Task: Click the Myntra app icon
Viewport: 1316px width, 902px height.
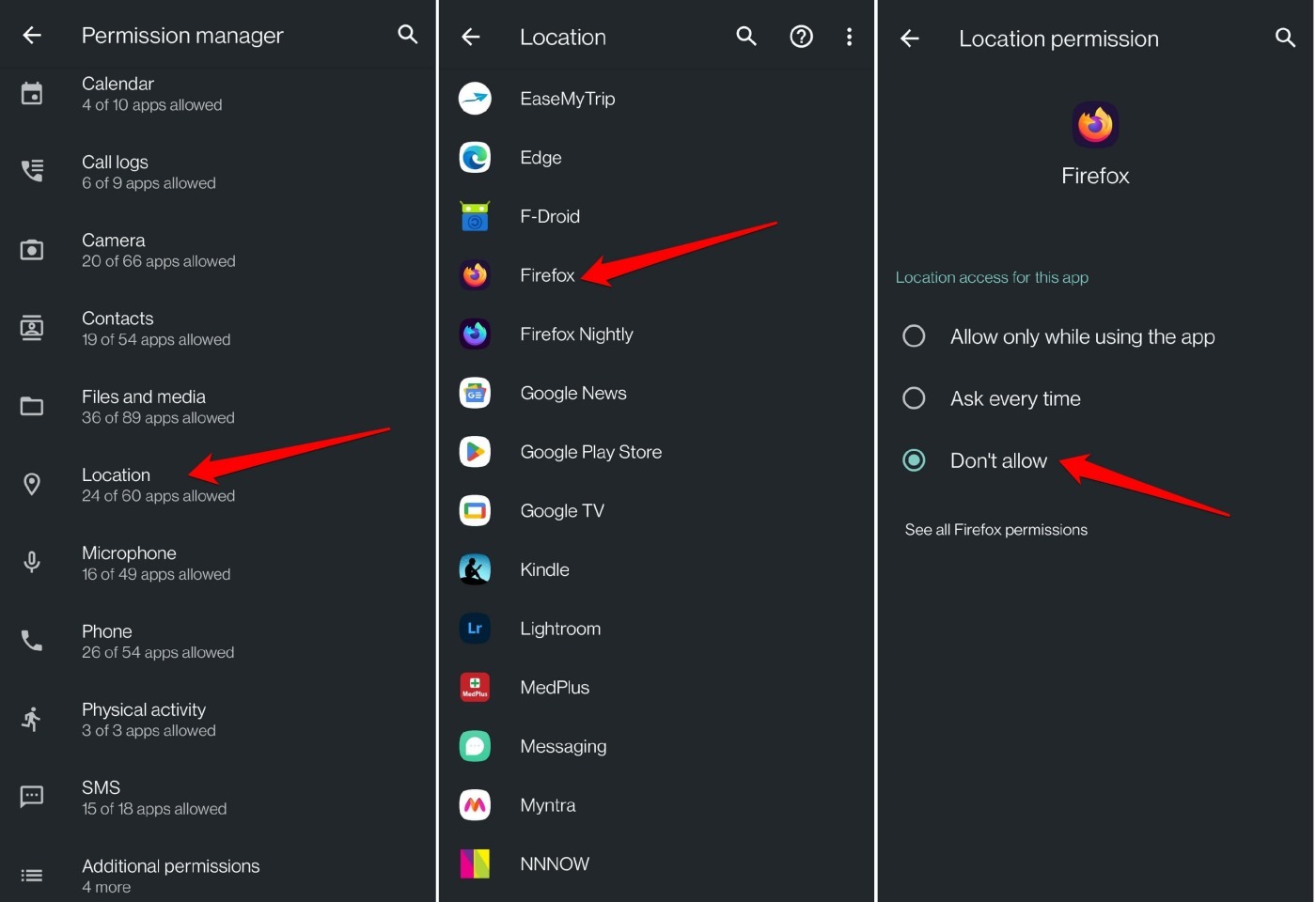Action: (475, 804)
